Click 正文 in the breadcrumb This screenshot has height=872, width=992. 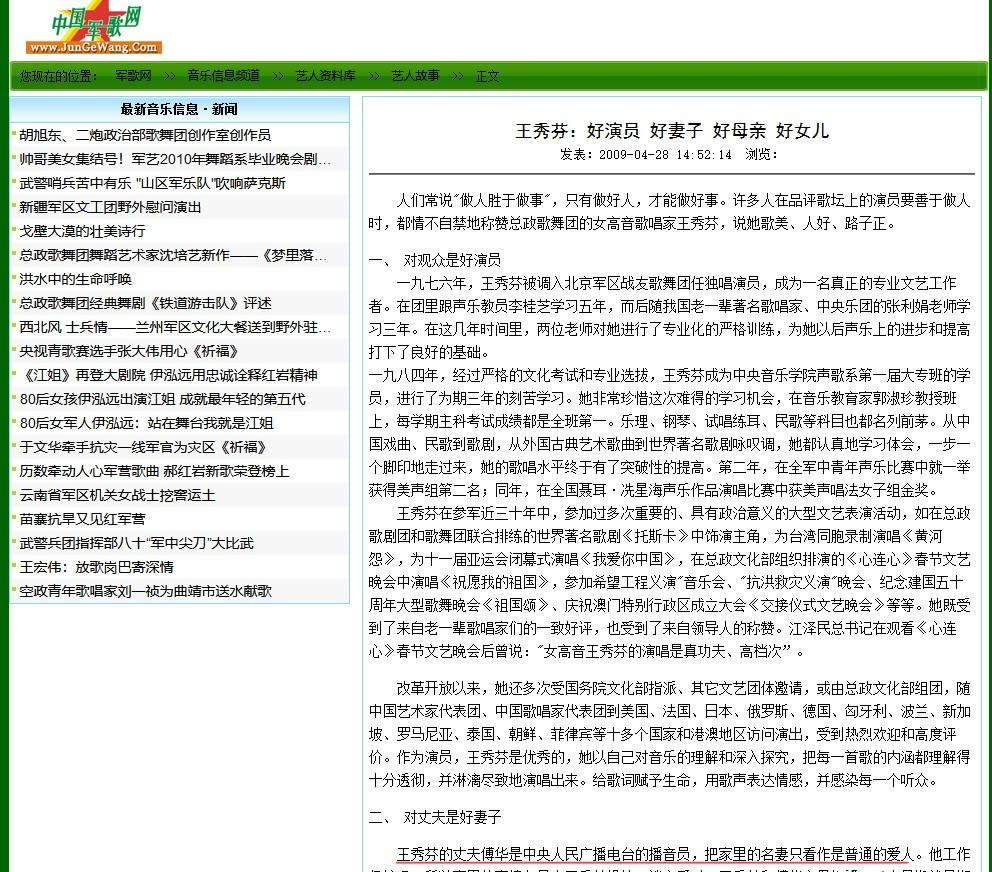(487, 76)
